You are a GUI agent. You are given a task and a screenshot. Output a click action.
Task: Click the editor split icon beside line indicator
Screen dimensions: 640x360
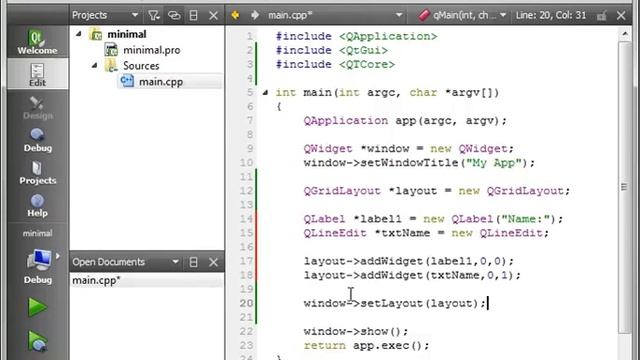(x=602, y=16)
